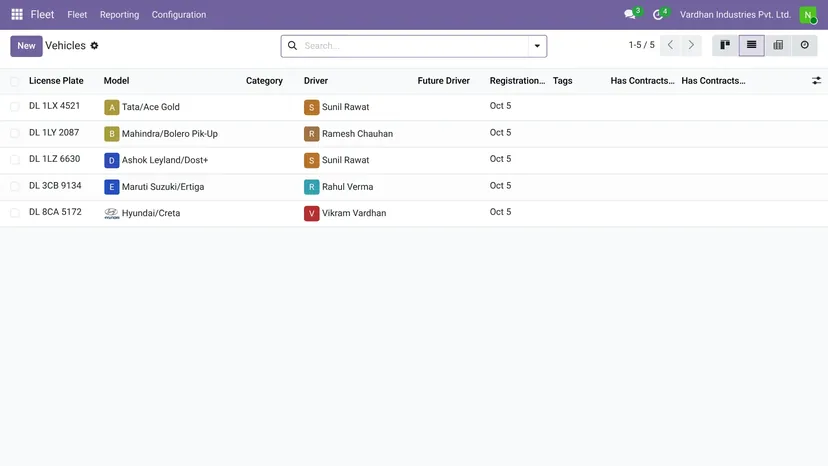
Task: Click Maruti Suzuki model avatar E
Action: tap(111, 187)
